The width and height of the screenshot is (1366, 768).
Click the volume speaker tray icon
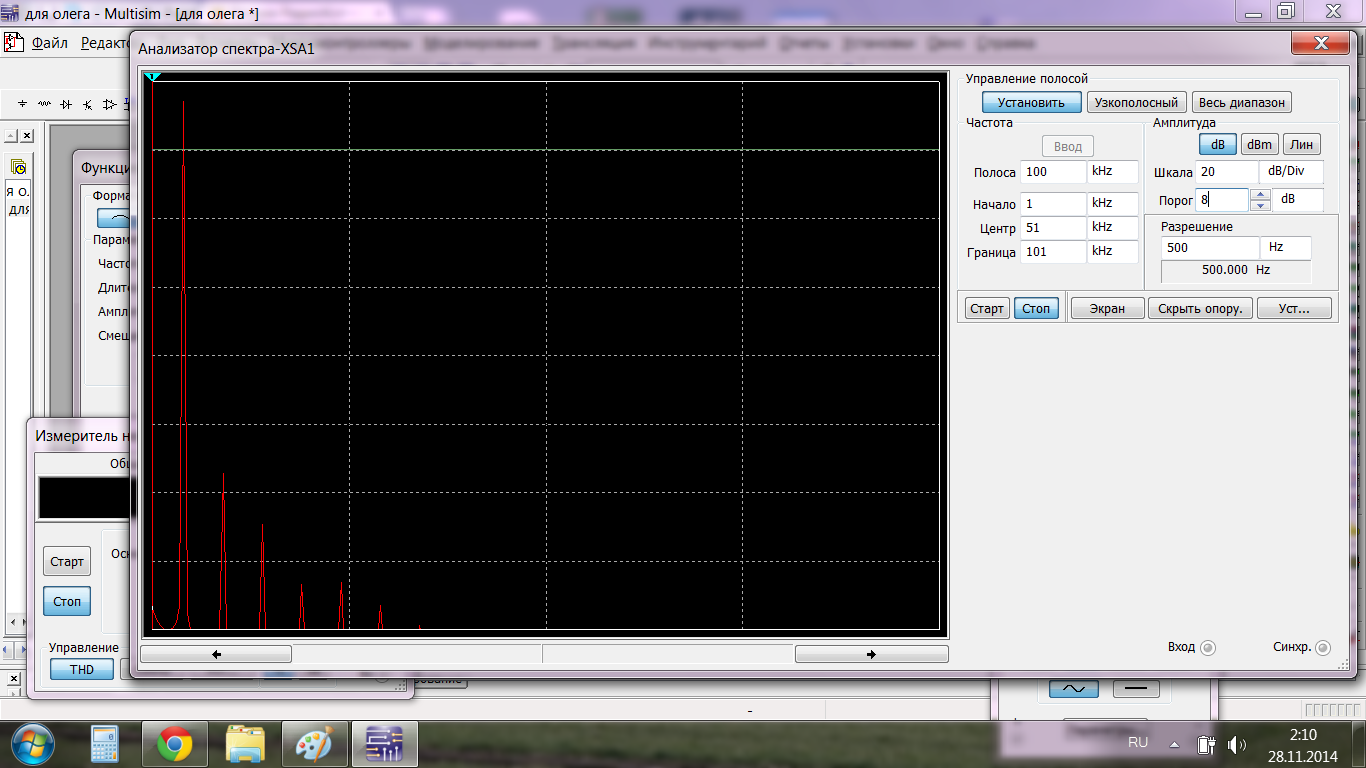(1237, 744)
